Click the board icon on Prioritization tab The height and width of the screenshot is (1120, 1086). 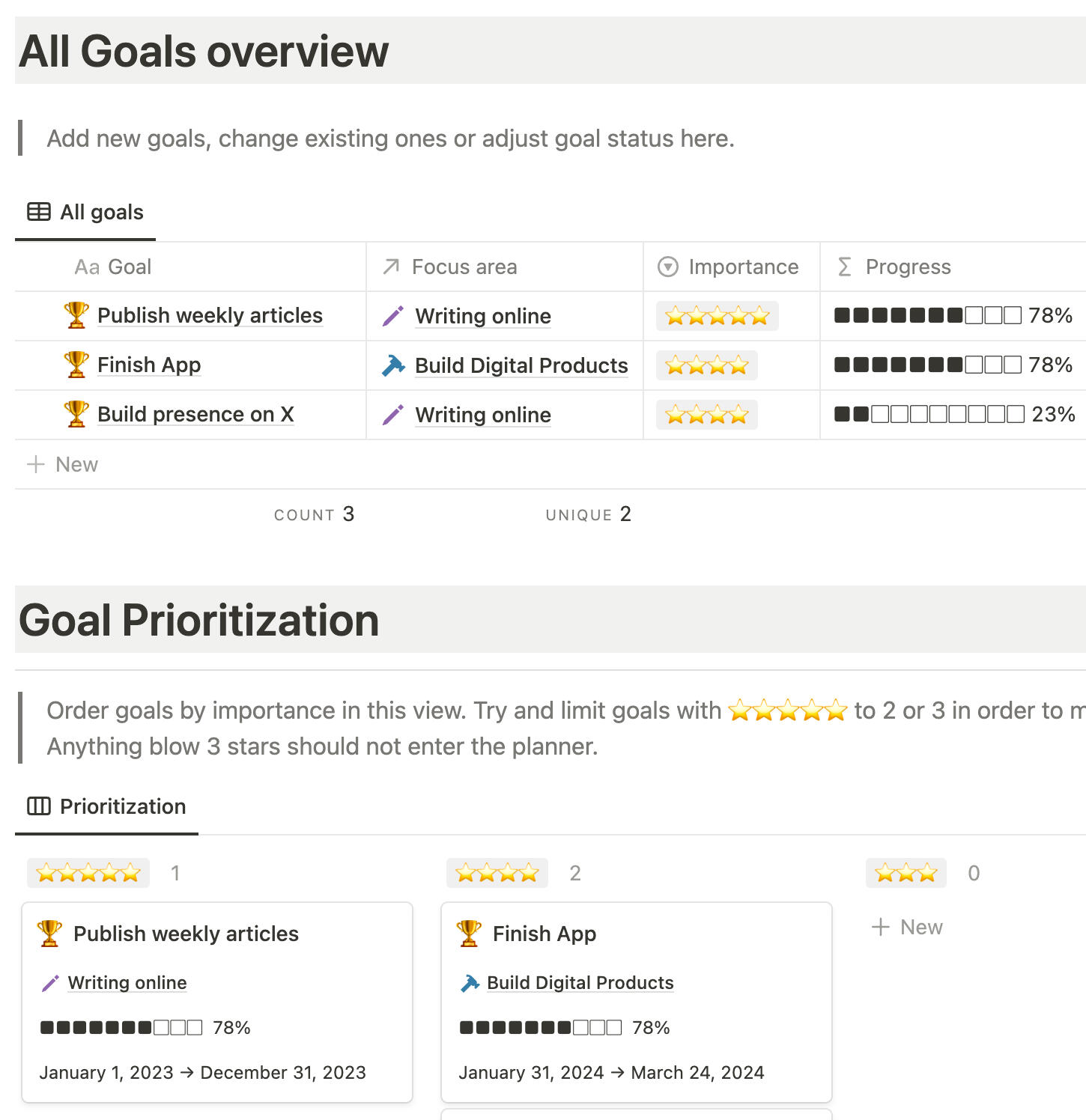tap(39, 806)
